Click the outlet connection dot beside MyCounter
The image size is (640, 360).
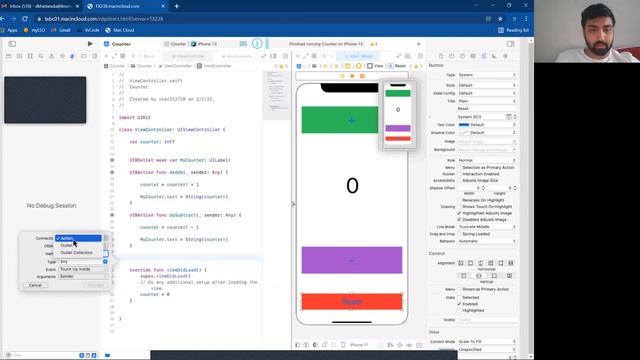pos(112,160)
